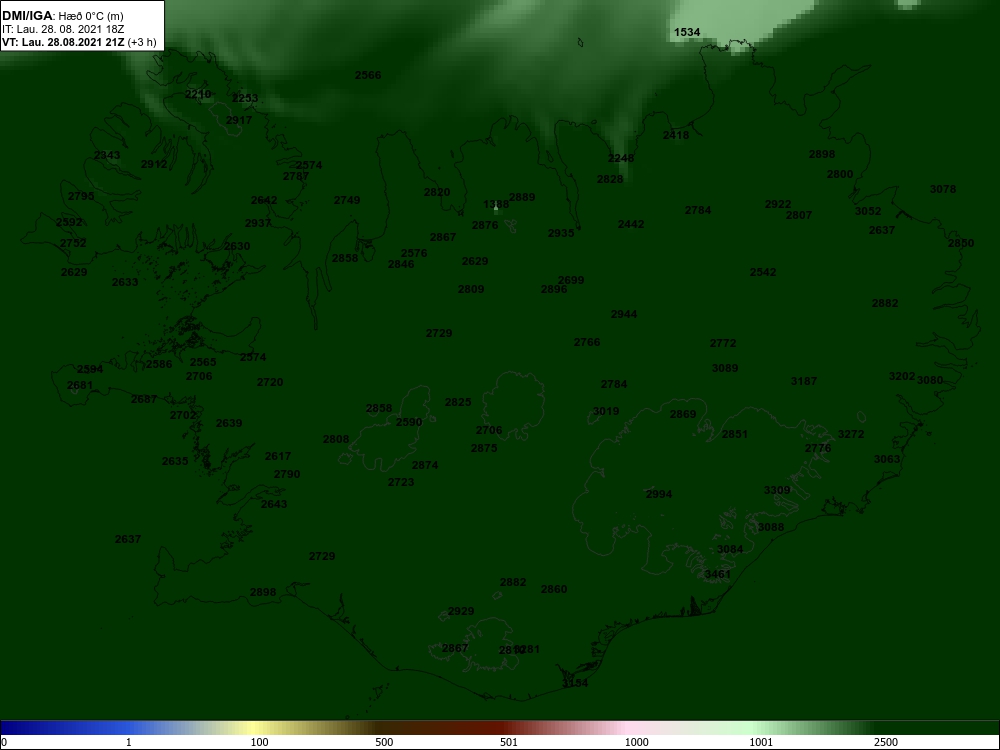Click the 2935 map value

[561, 233]
